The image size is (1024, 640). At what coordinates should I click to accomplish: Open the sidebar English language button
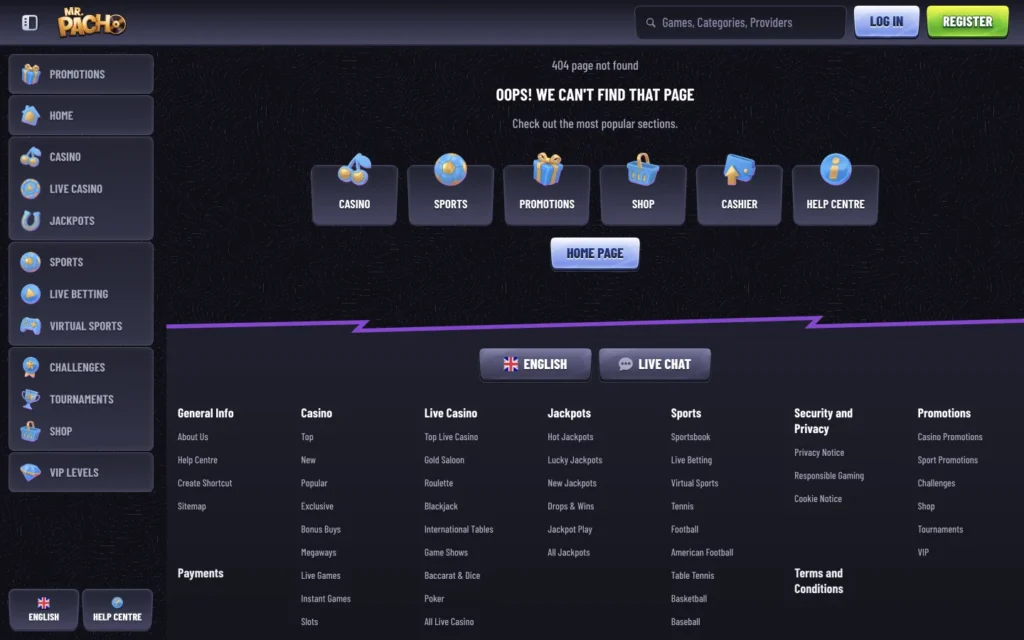pos(44,609)
